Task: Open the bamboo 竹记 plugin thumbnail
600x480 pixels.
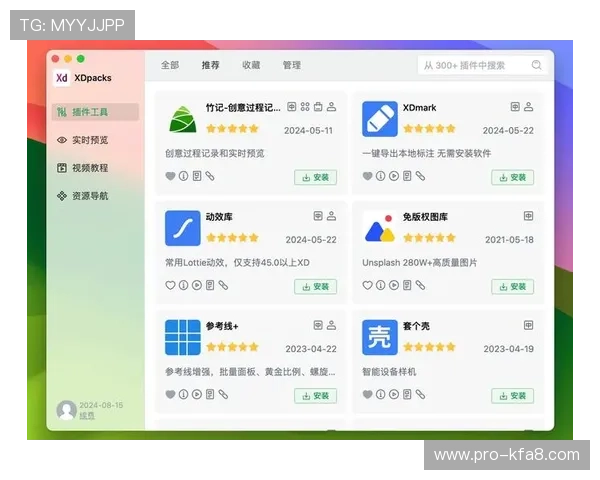Action: 183,119
